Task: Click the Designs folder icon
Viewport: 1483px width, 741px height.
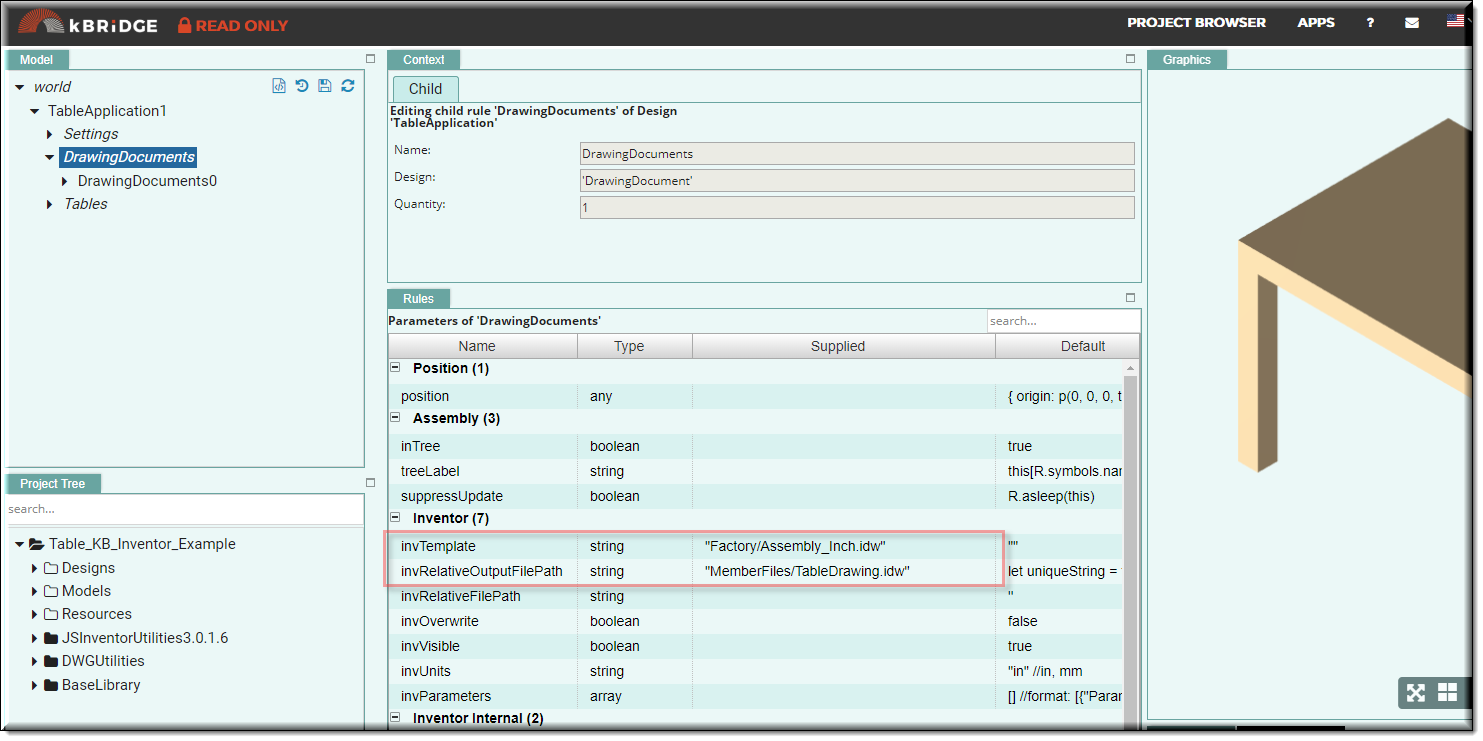Action: pyautogui.click(x=51, y=568)
